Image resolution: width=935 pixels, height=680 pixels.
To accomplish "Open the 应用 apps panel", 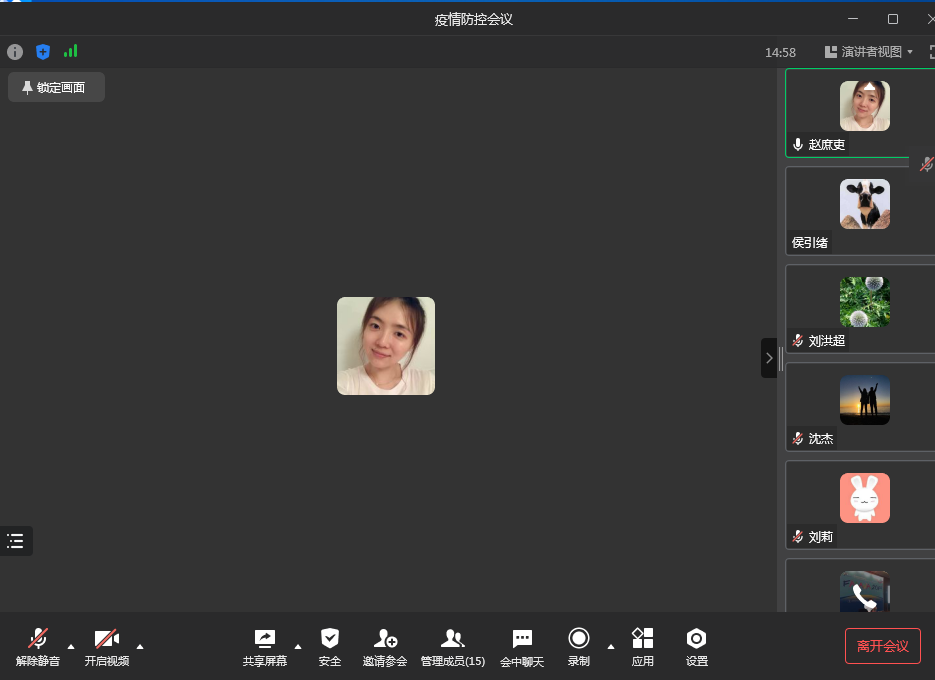I will click(x=643, y=647).
